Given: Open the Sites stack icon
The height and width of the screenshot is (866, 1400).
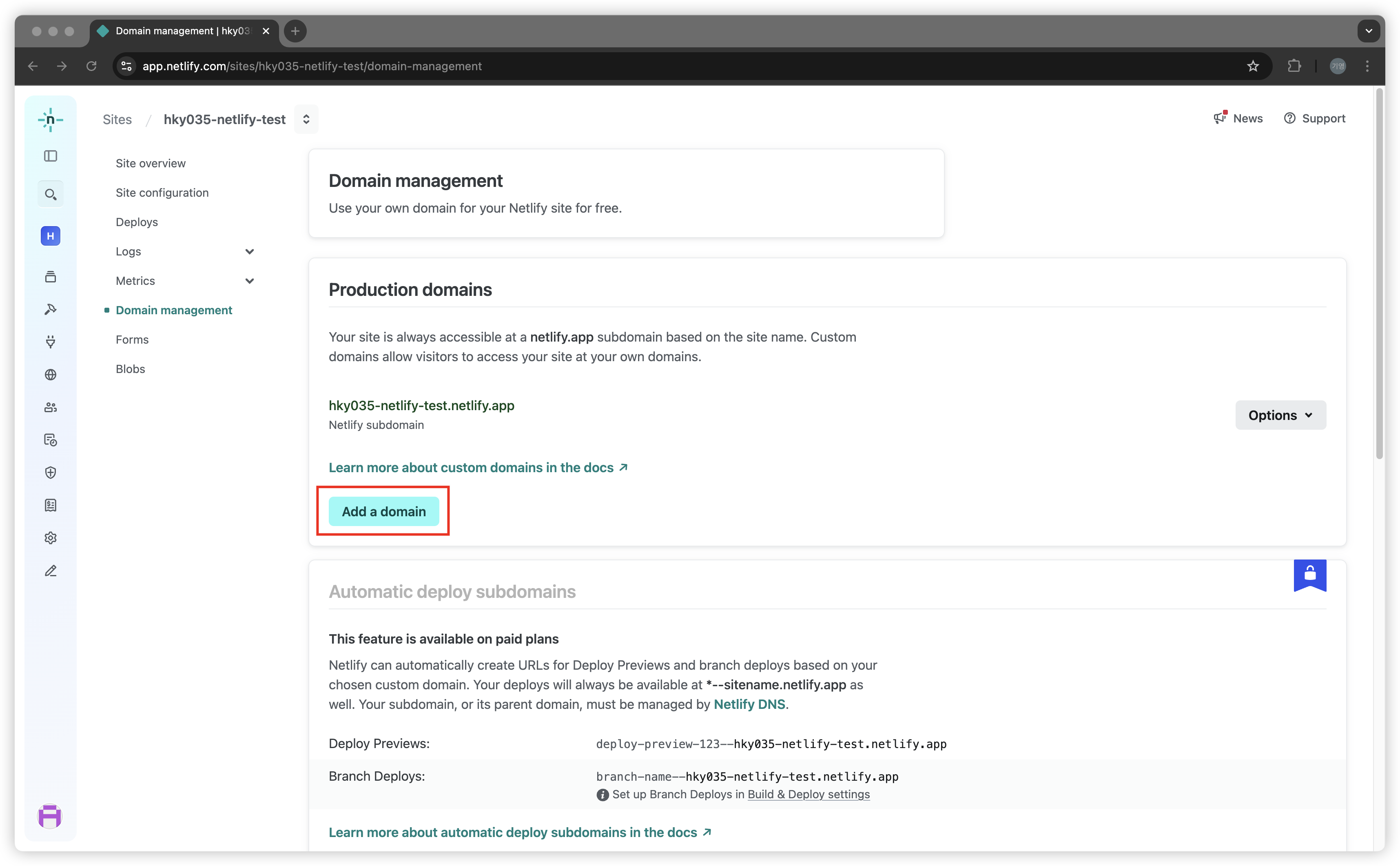Looking at the screenshot, I should (x=50, y=277).
